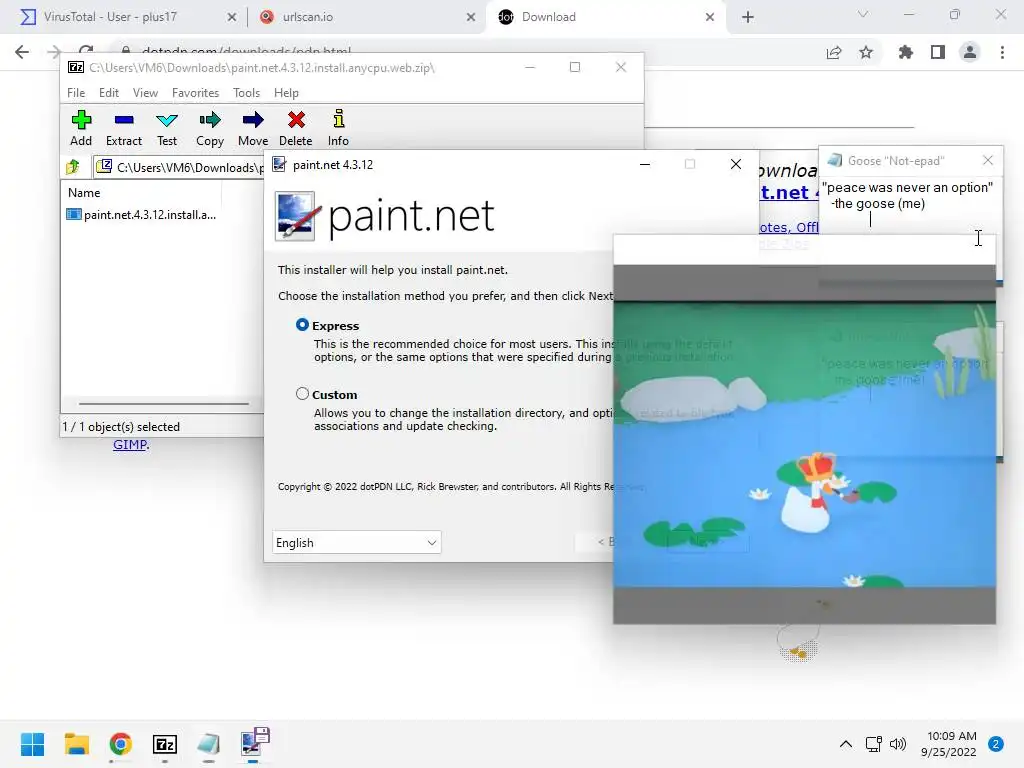1024x768 pixels.
Task: Select the Custom installation option
Action: [302, 394]
